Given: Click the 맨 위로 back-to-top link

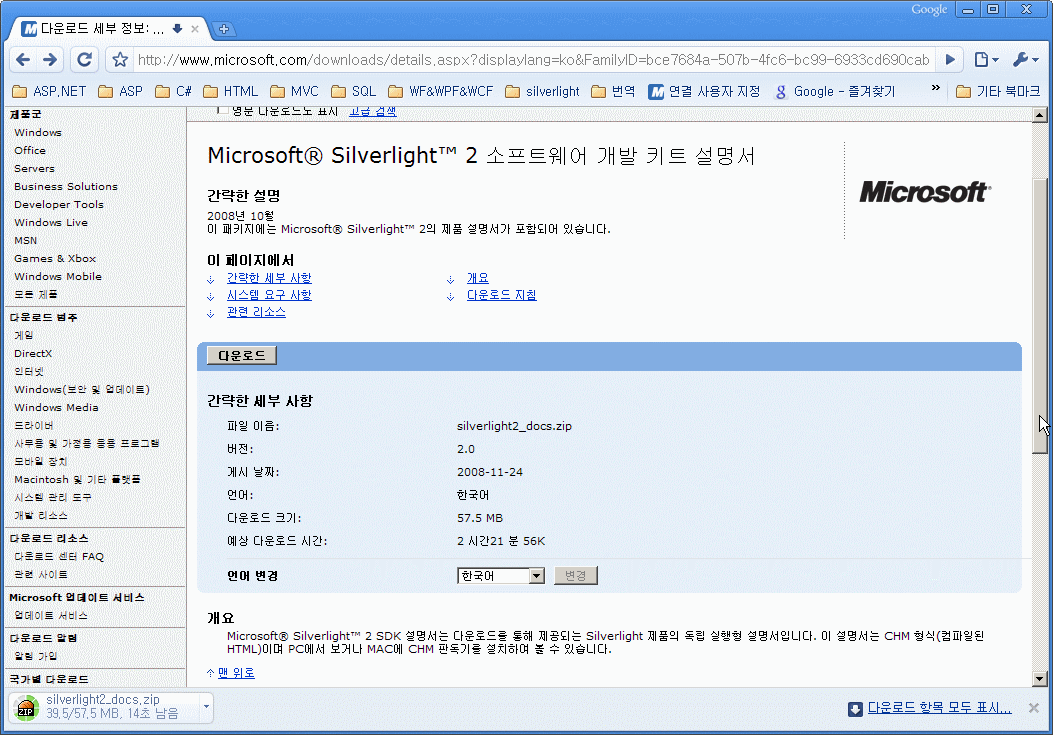Looking at the screenshot, I should pos(236,673).
